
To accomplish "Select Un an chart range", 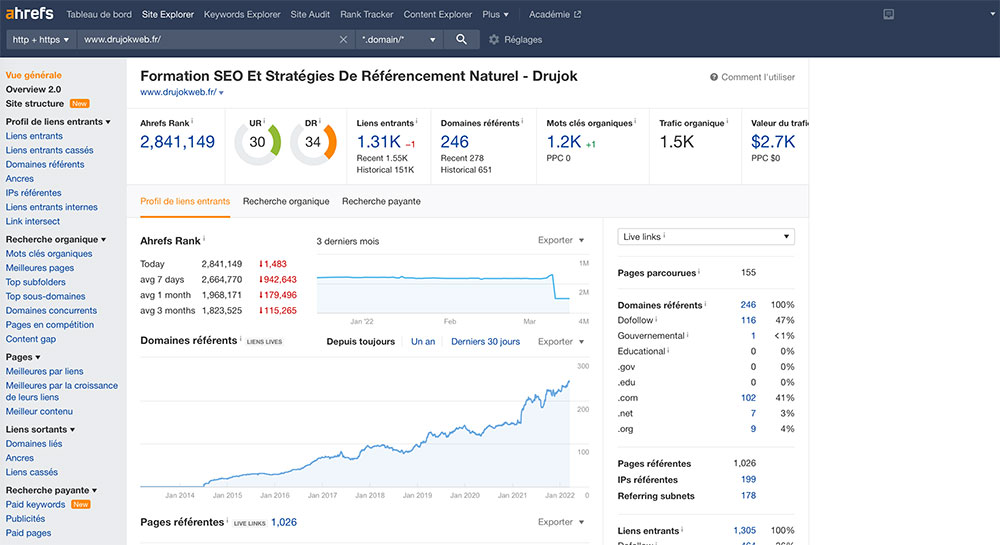I will 423,342.
